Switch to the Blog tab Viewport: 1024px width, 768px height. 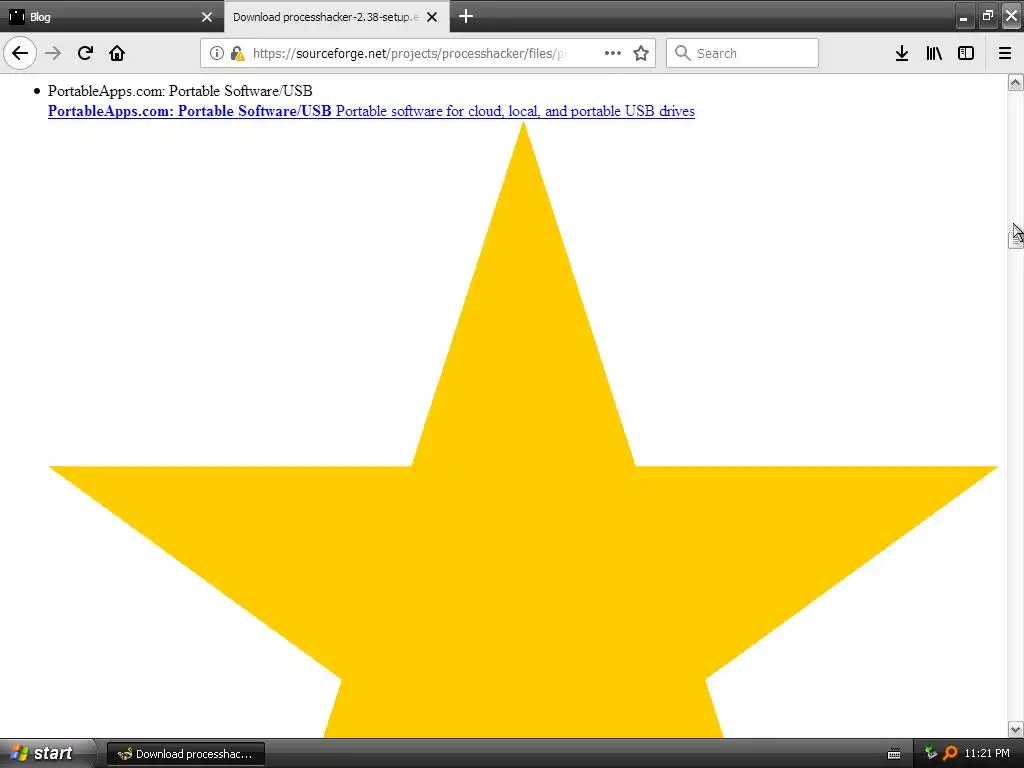[x=112, y=17]
